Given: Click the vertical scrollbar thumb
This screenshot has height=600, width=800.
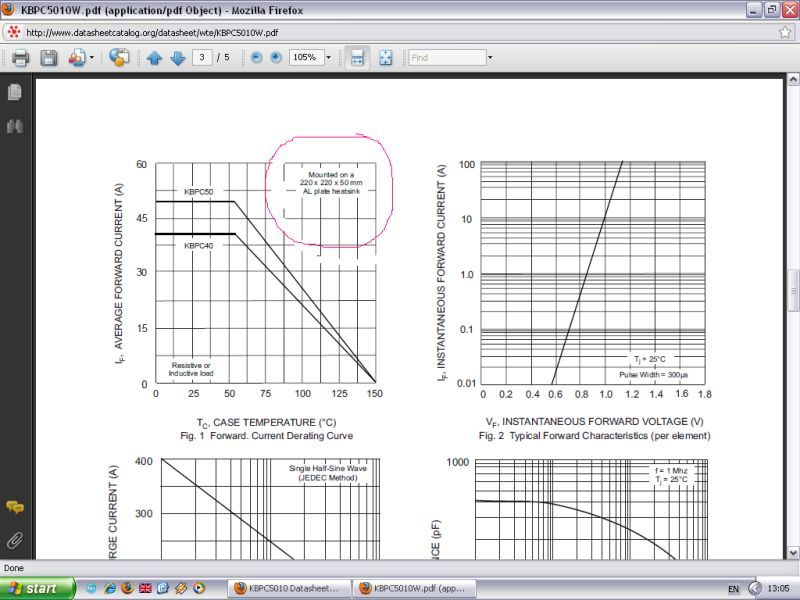Looking at the screenshot, I should click(x=793, y=290).
